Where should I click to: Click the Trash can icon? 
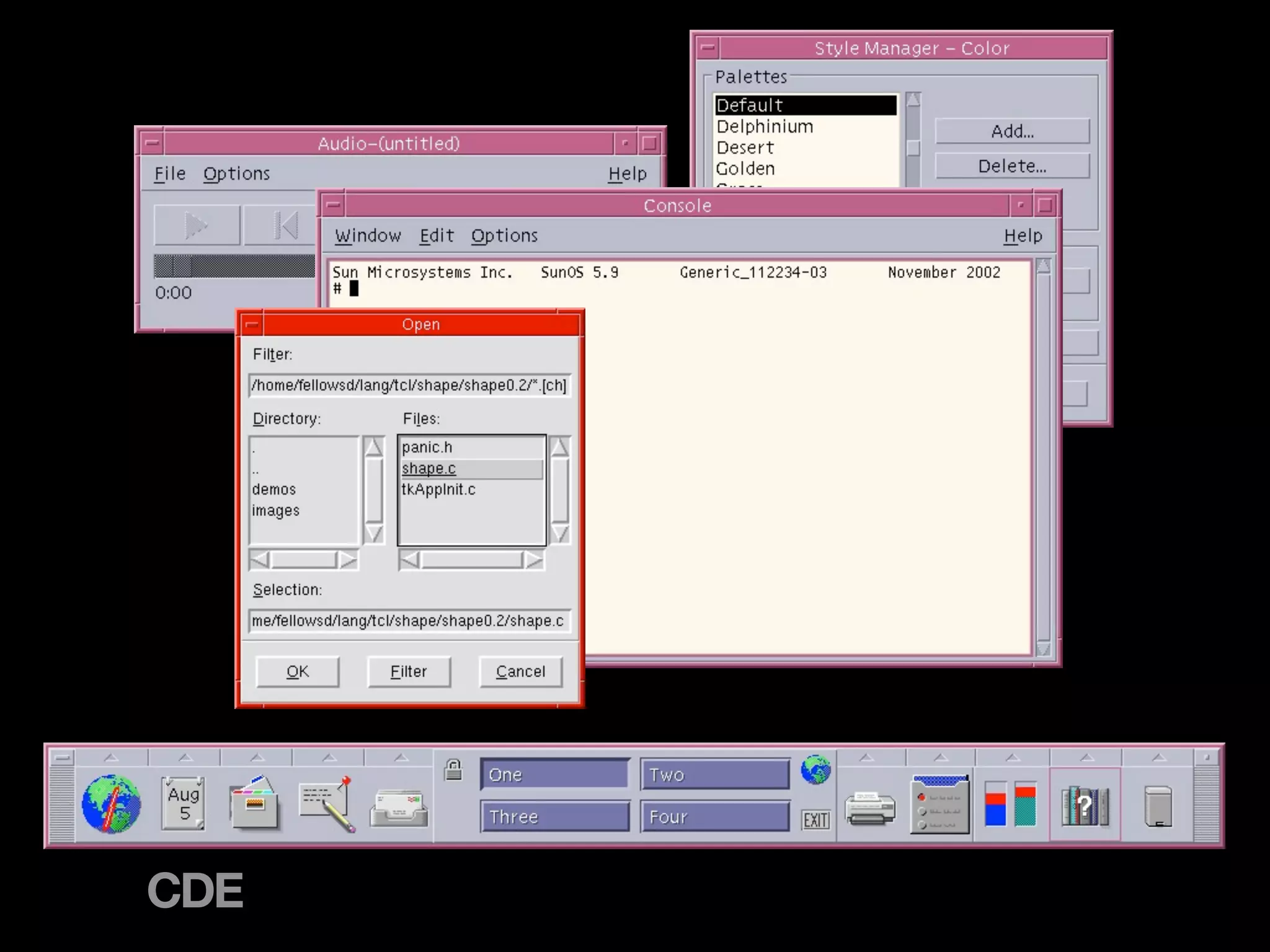[x=1158, y=805]
